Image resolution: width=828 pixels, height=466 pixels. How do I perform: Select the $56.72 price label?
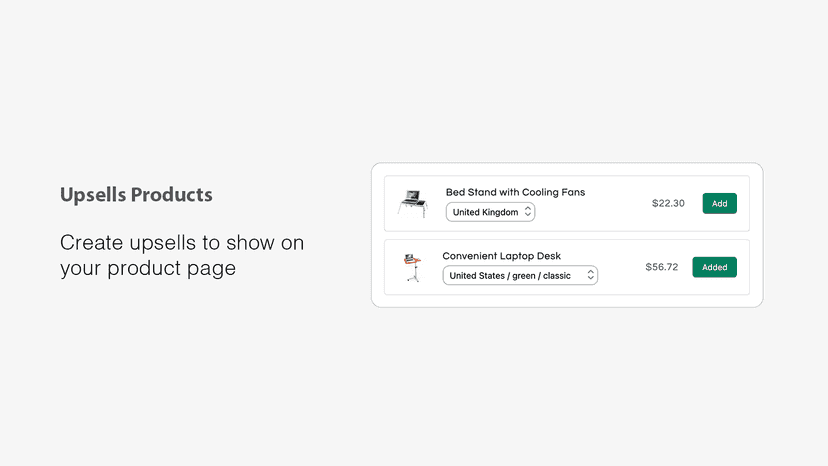[662, 267]
